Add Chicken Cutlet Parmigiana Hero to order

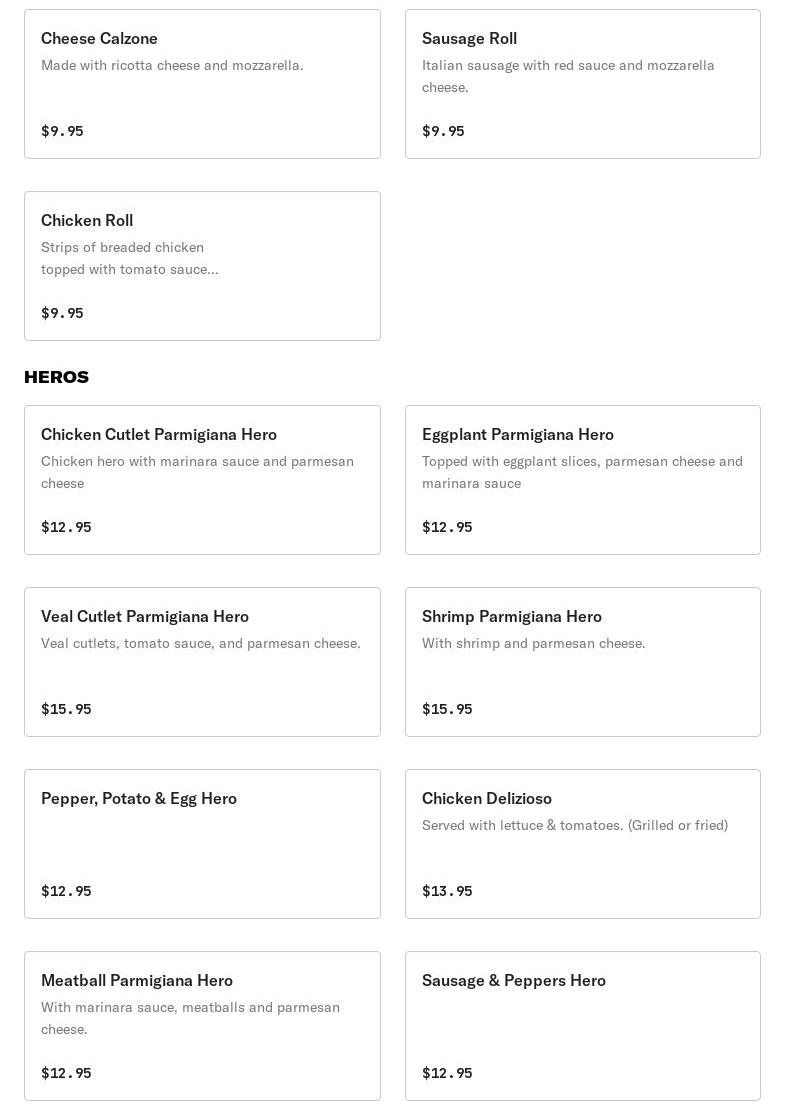click(x=202, y=480)
